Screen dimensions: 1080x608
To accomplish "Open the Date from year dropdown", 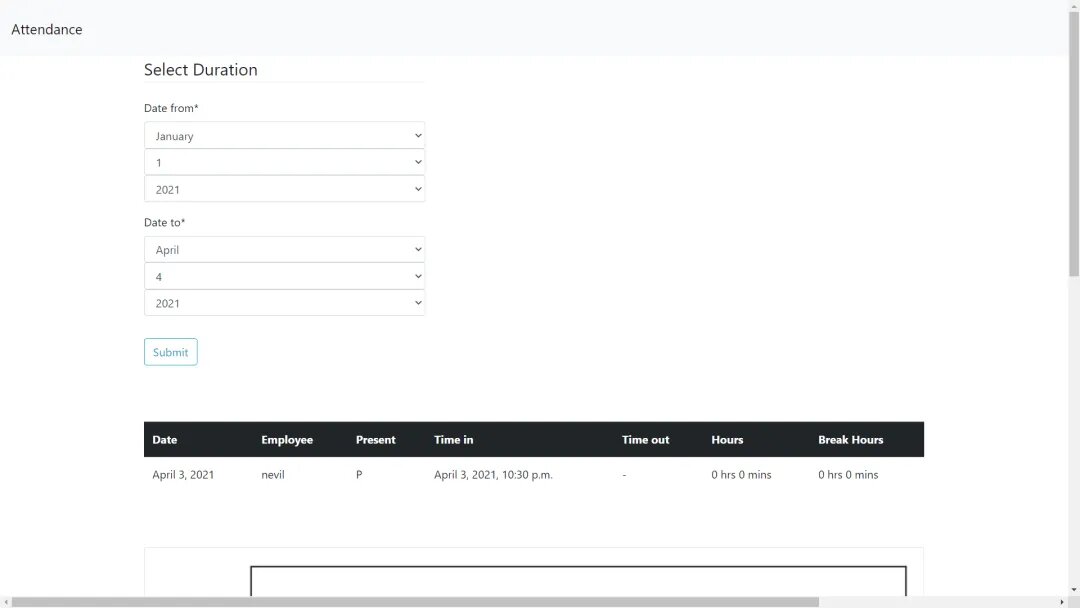I will tap(284, 189).
